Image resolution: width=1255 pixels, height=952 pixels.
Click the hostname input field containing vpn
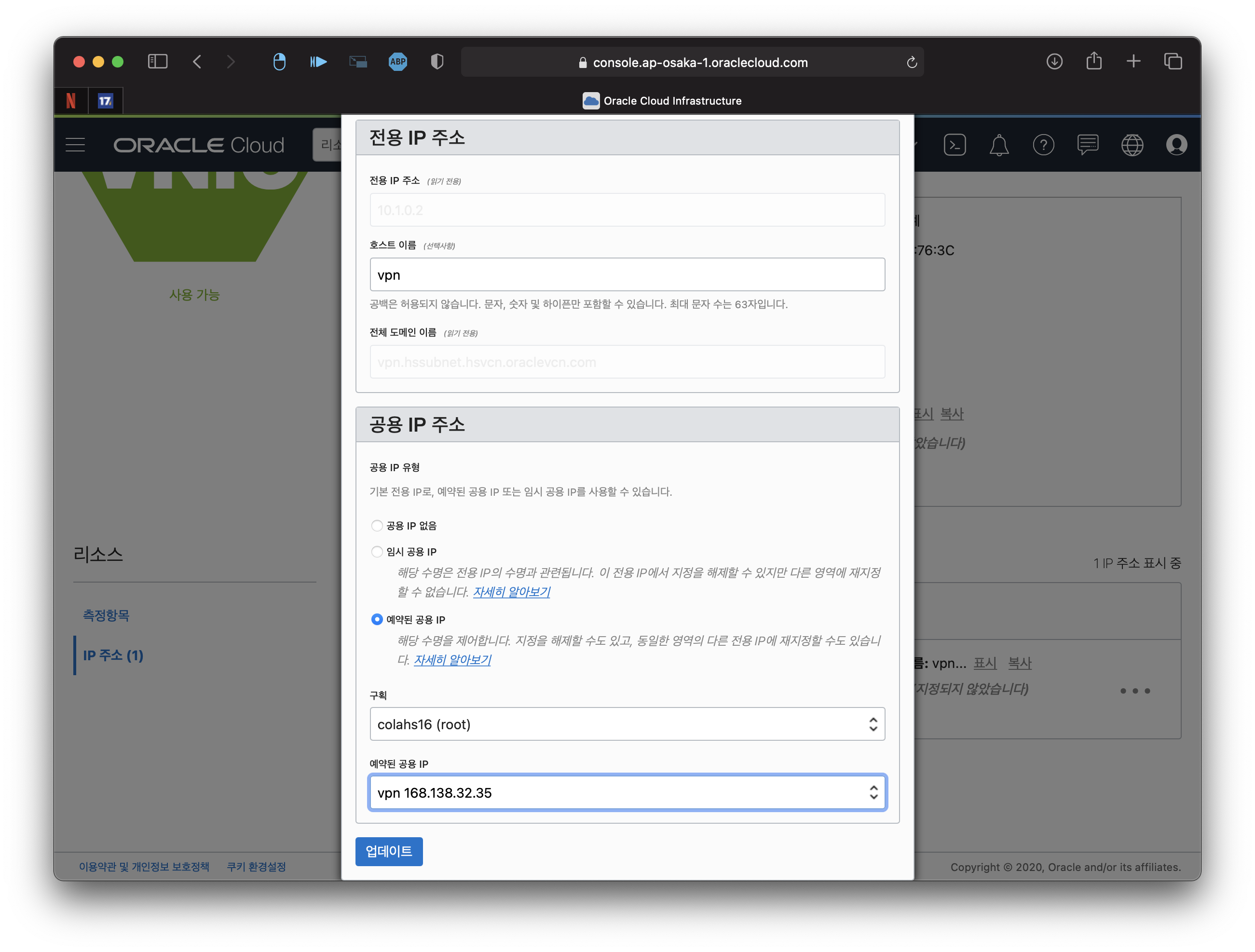[x=627, y=274]
